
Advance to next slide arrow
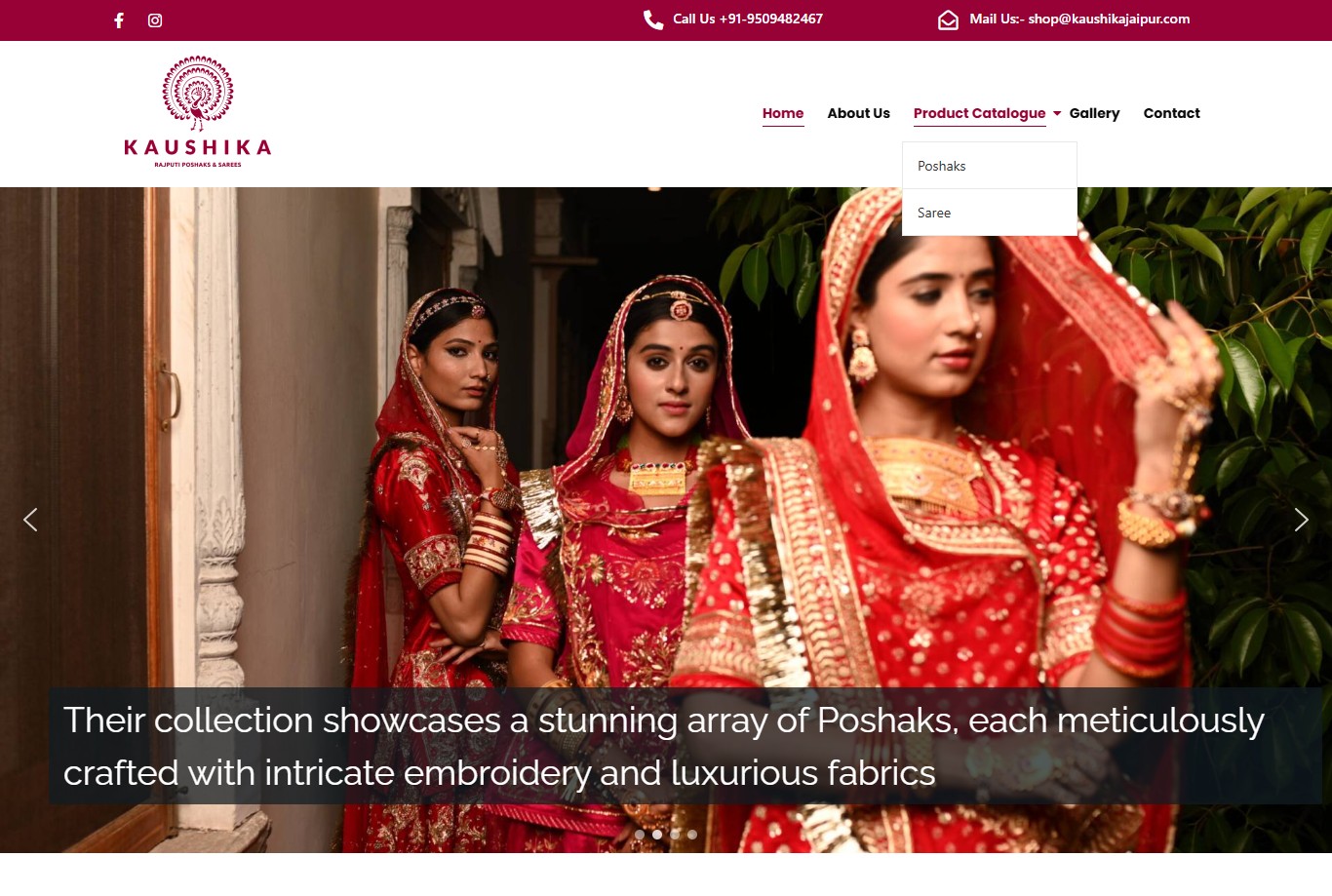tap(1301, 520)
